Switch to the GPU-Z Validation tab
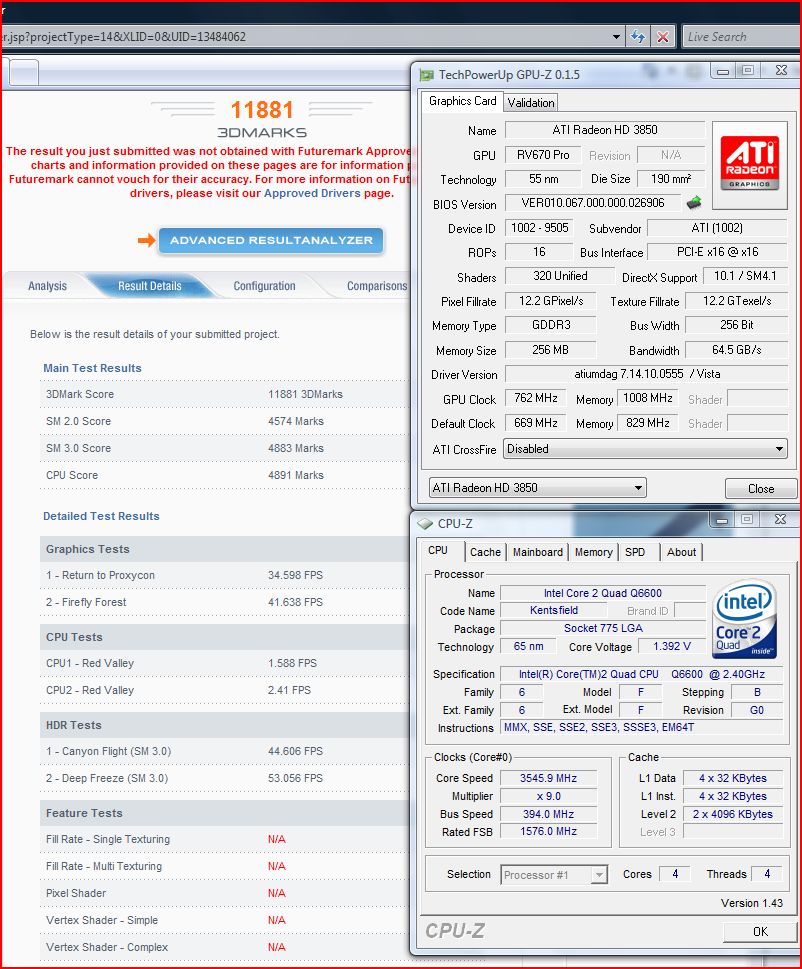802x969 pixels. point(531,103)
